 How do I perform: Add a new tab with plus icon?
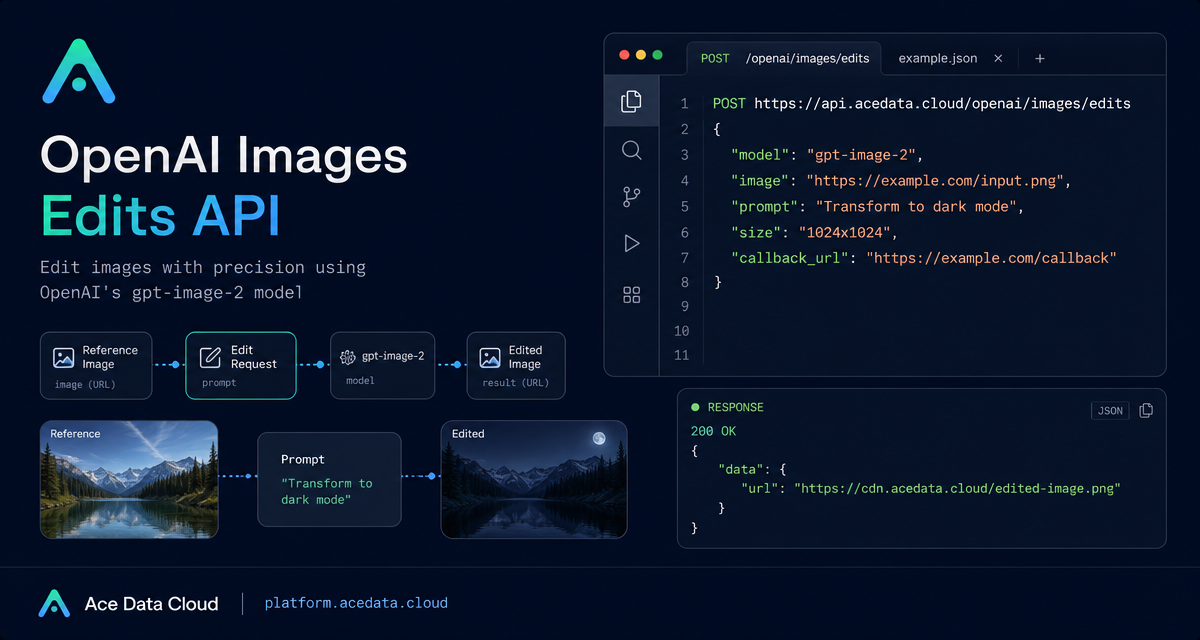coord(1039,58)
